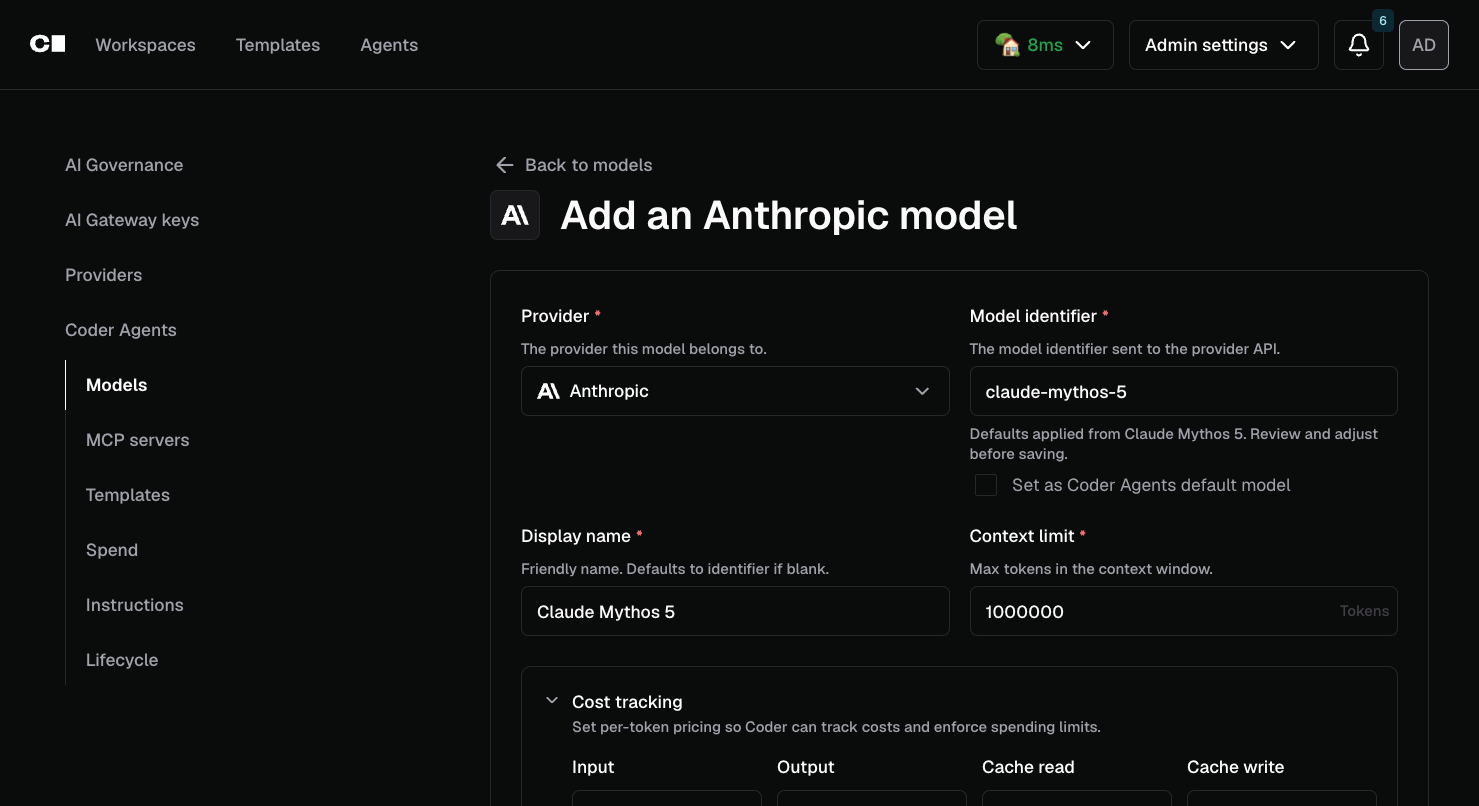The width and height of the screenshot is (1479, 806).
Task: Click the Defaults applied from Claude Mythos 5 note
Action: click(1174, 444)
